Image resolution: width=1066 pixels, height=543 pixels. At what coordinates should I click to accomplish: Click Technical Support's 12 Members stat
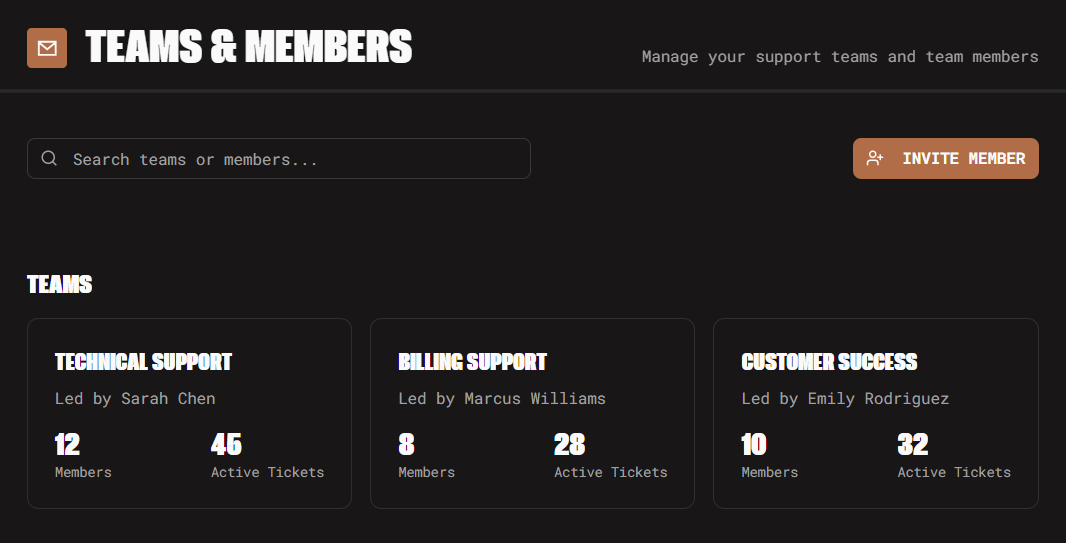(83, 455)
